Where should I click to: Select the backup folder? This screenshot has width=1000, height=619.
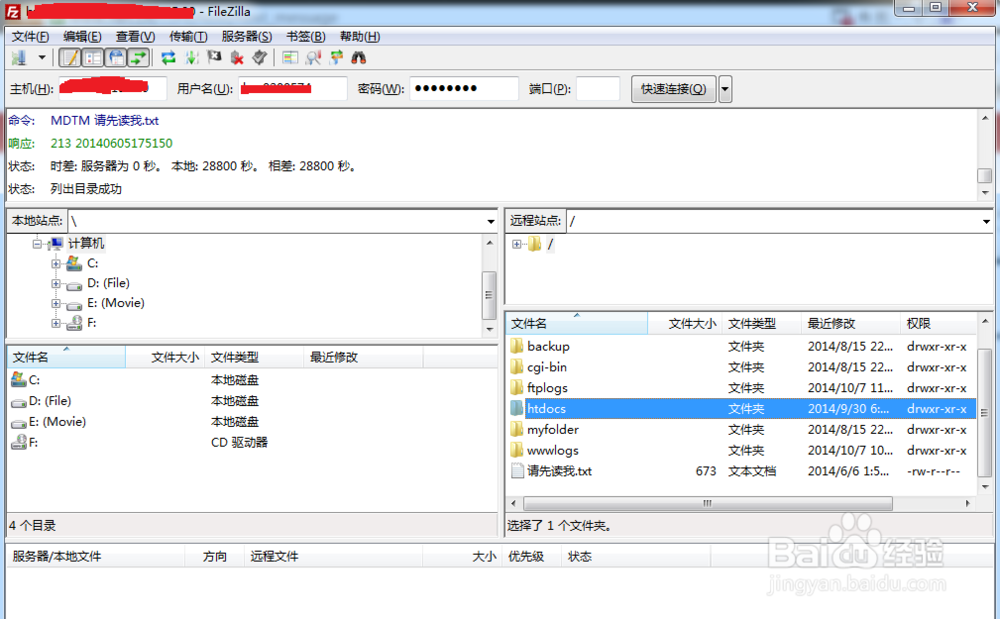(x=548, y=346)
